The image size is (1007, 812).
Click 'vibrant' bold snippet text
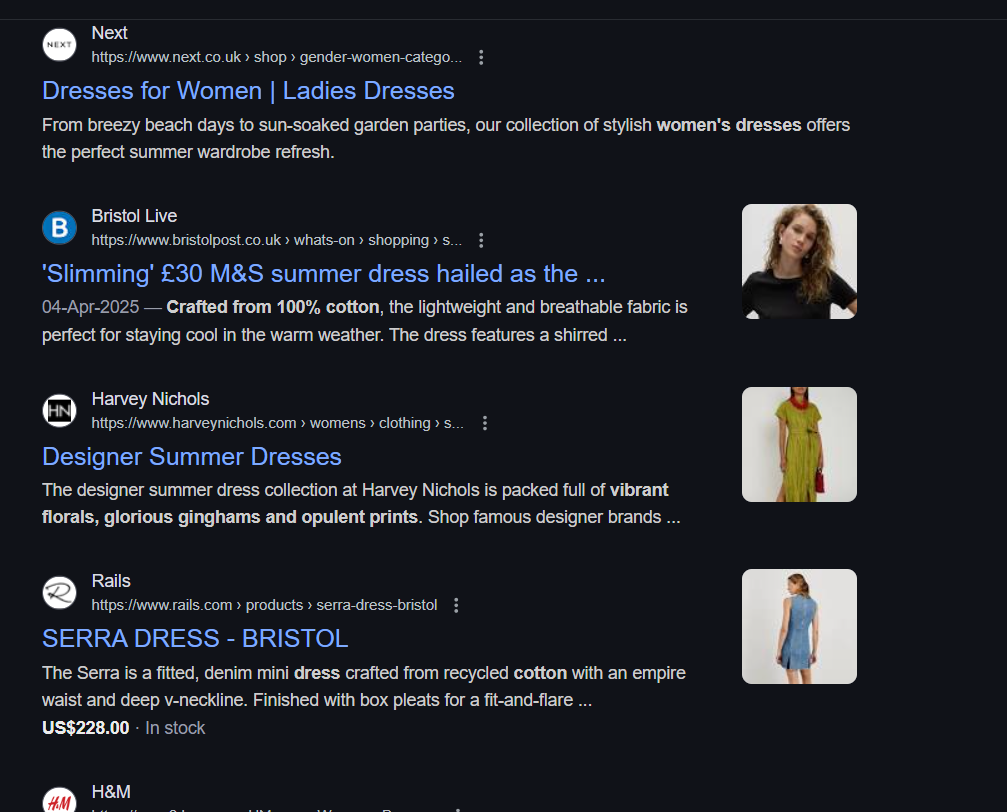[x=639, y=490]
